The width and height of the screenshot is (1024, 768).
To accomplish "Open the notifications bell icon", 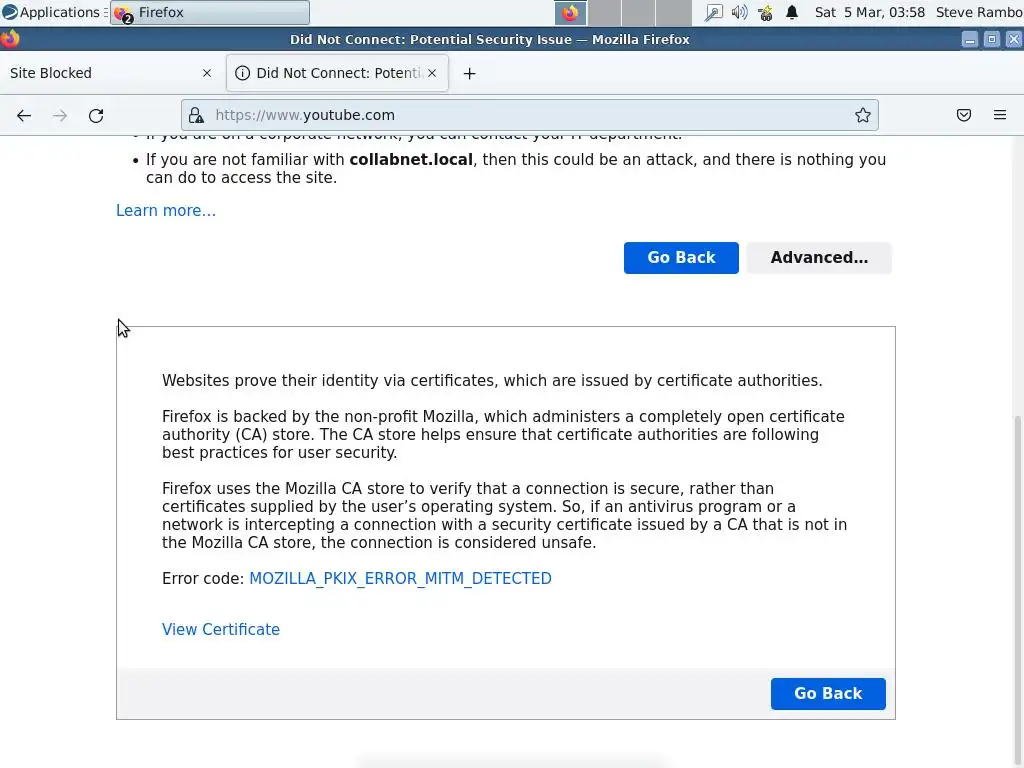I will pos(792,12).
